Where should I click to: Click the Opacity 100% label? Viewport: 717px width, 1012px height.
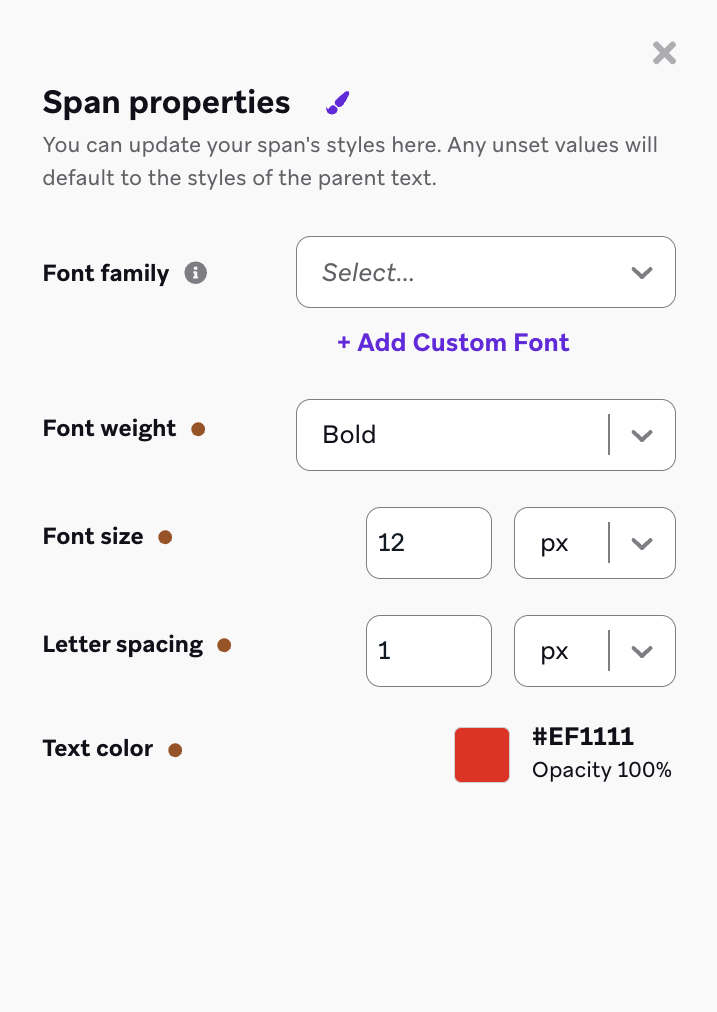coord(602,770)
